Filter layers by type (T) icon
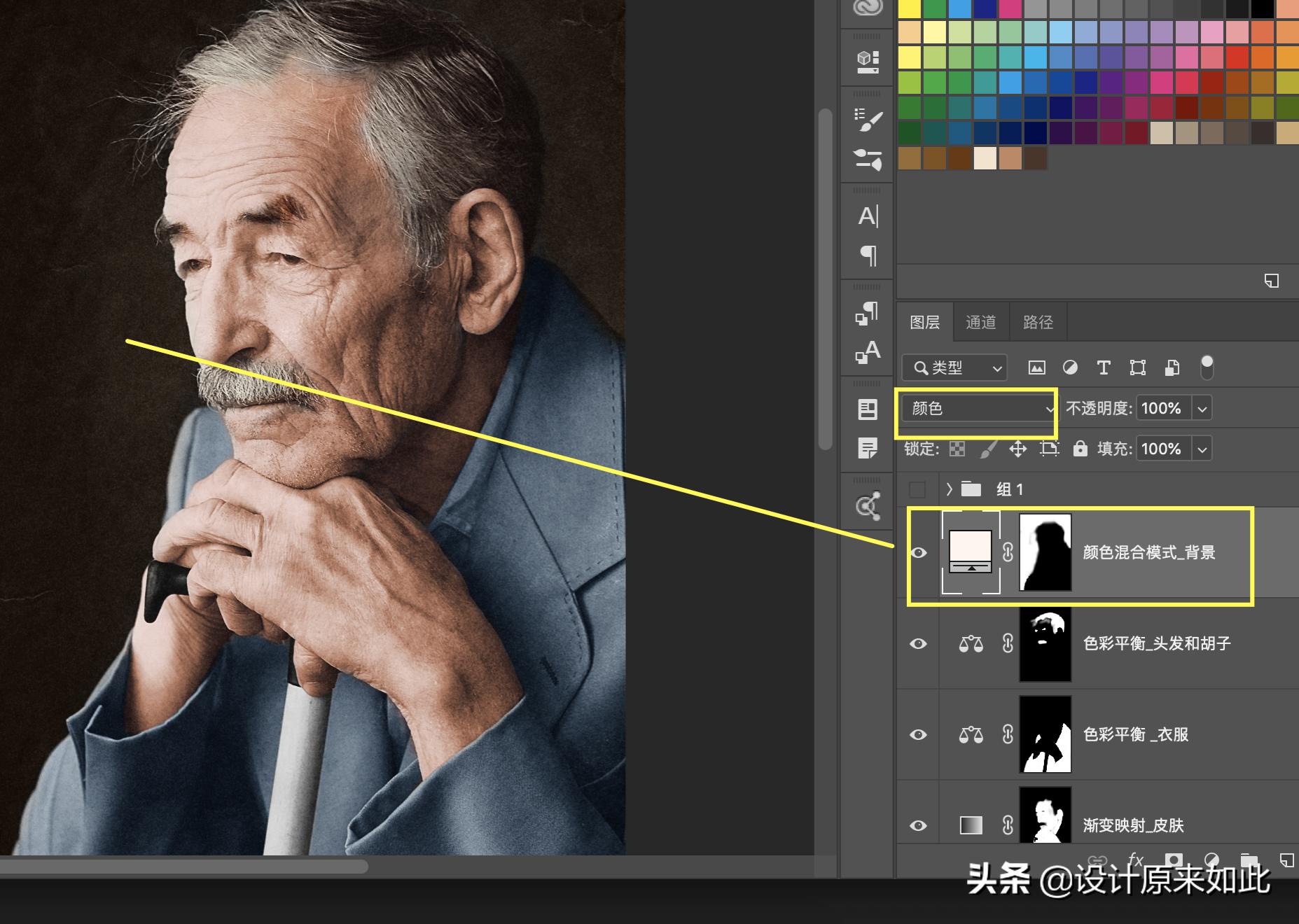 tap(1104, 367)
